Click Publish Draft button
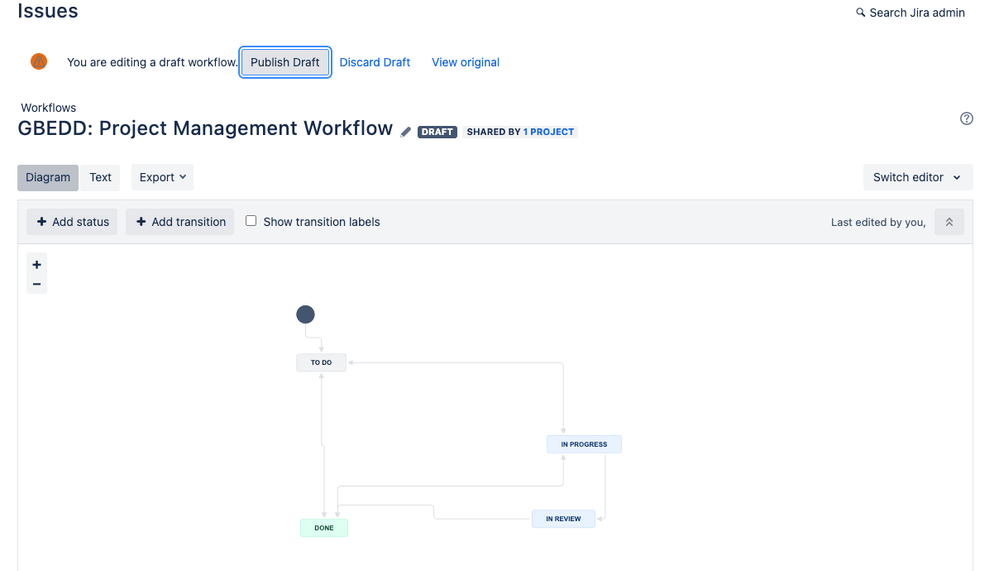Screen dimensions: 999x571 tap(285, 62)
